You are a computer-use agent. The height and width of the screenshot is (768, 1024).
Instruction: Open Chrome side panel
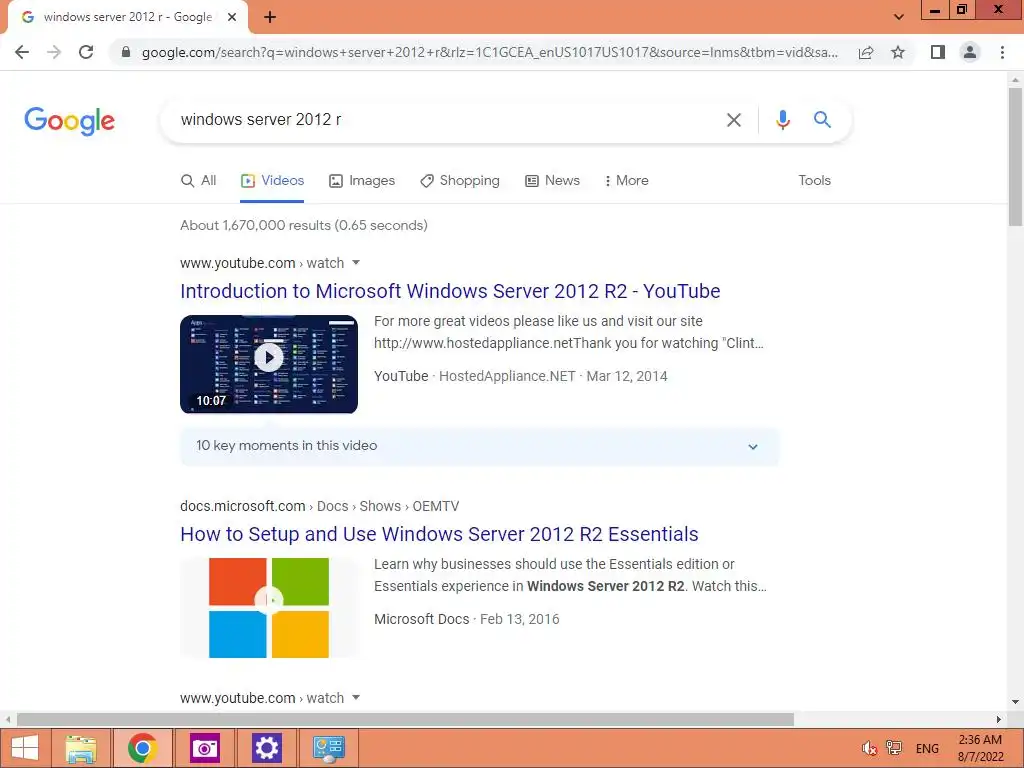click(938, 52)
